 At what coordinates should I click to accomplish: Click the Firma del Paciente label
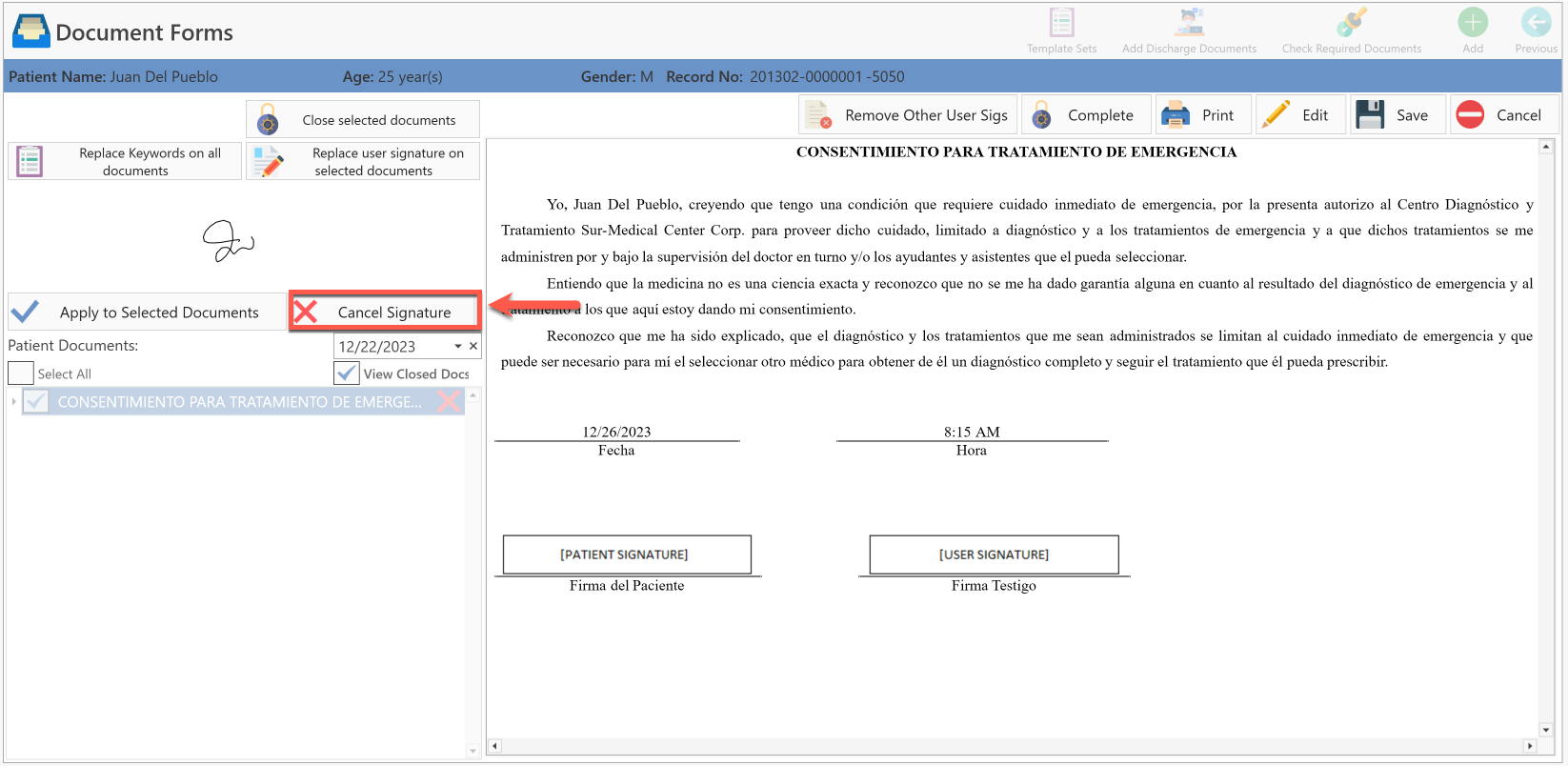click(x=627, y=585)
